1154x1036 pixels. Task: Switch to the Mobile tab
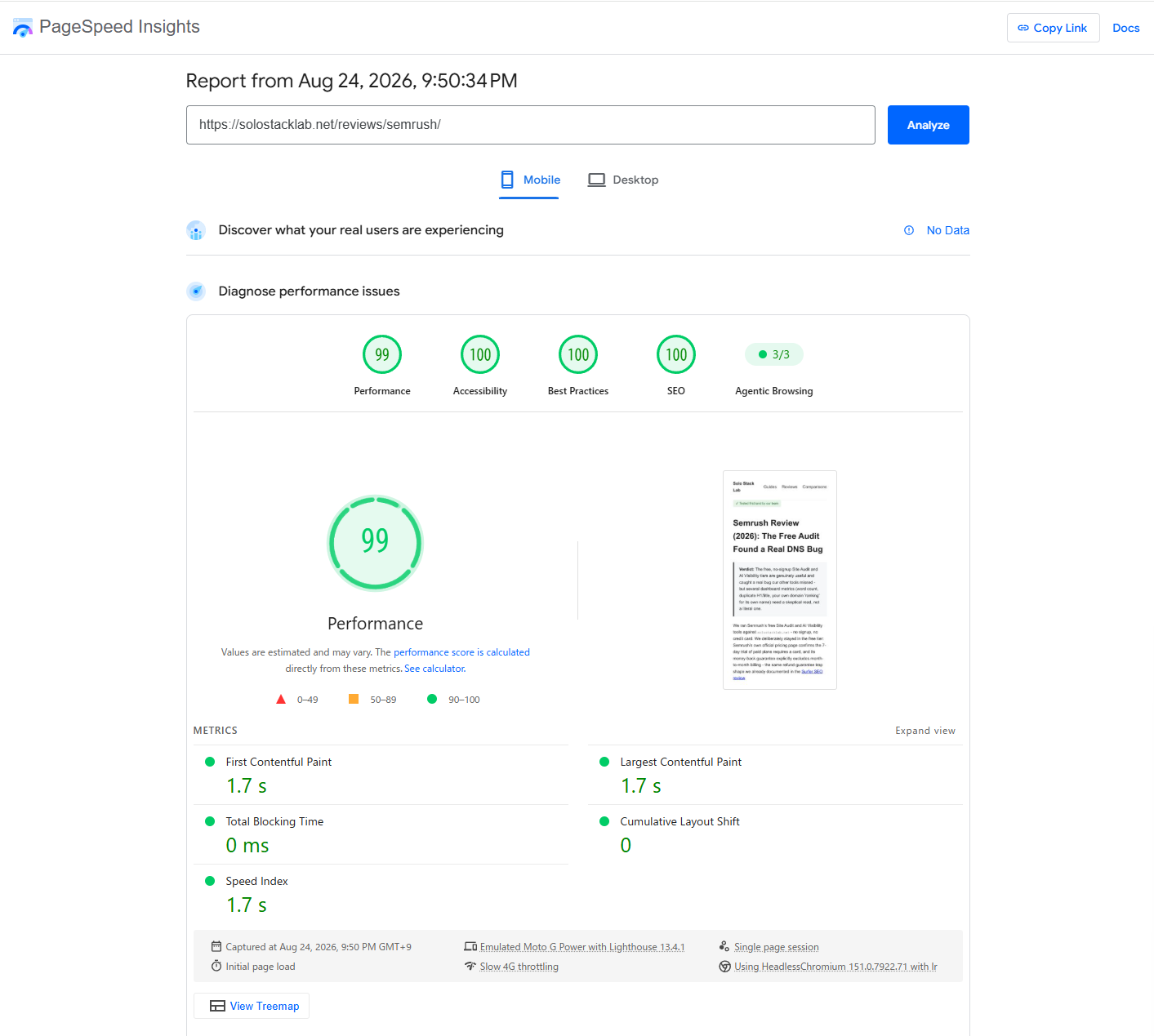(x=529, y=180)
